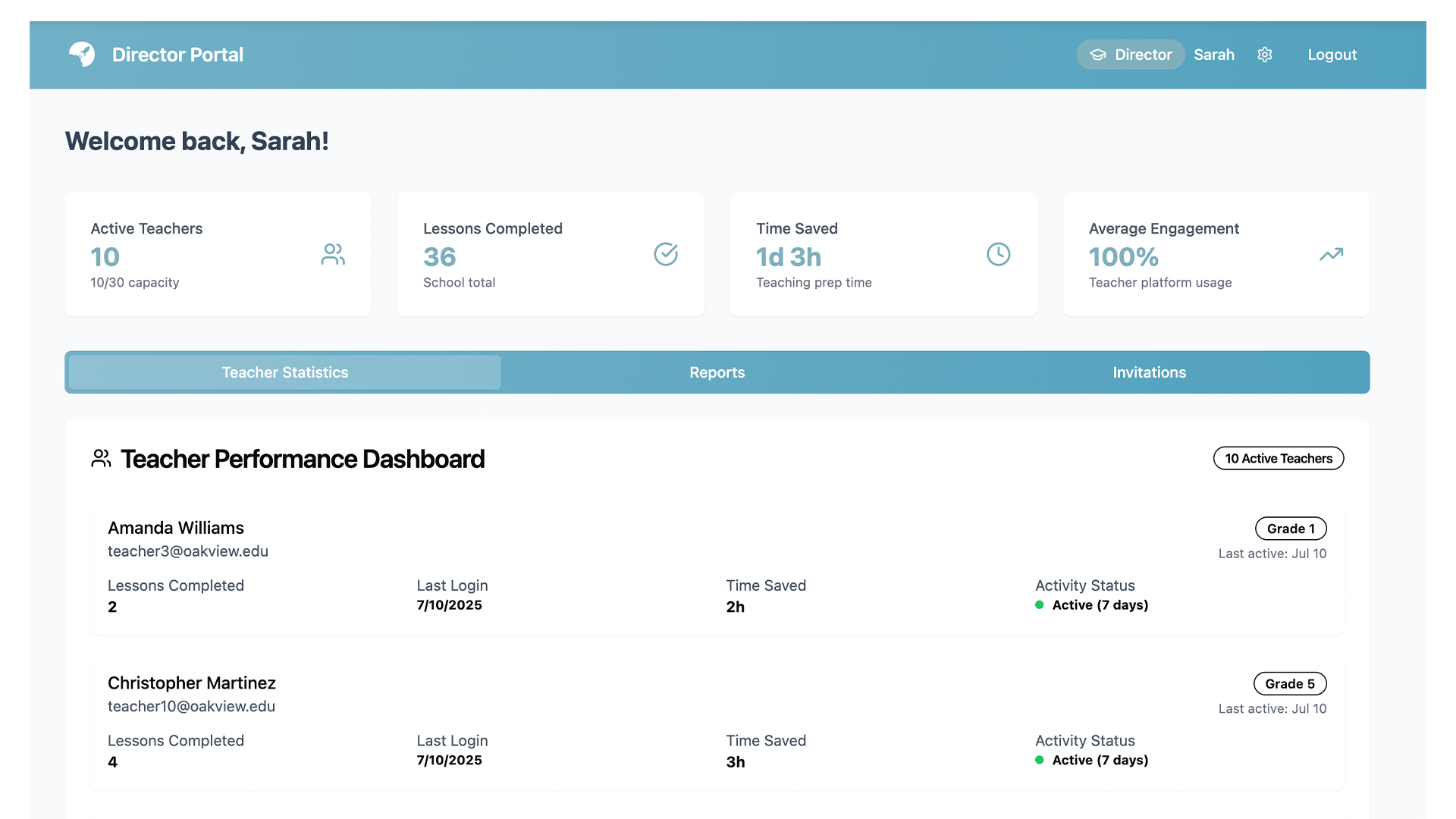Click Christopher Martinez's green active status dot
Screen dimensions: 1456x819
coord(1040,760)
